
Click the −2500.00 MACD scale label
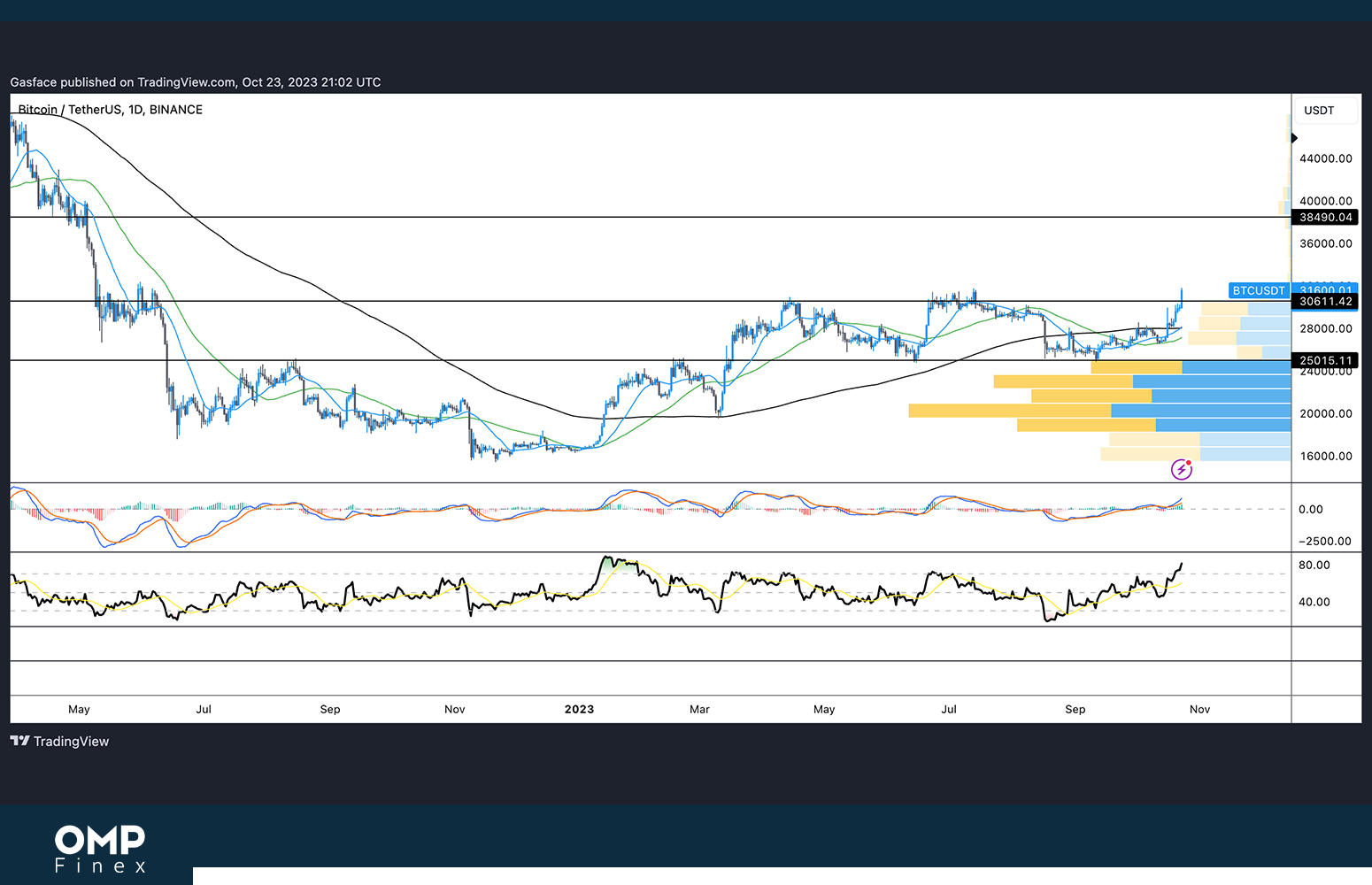(x=1325, y=541)
